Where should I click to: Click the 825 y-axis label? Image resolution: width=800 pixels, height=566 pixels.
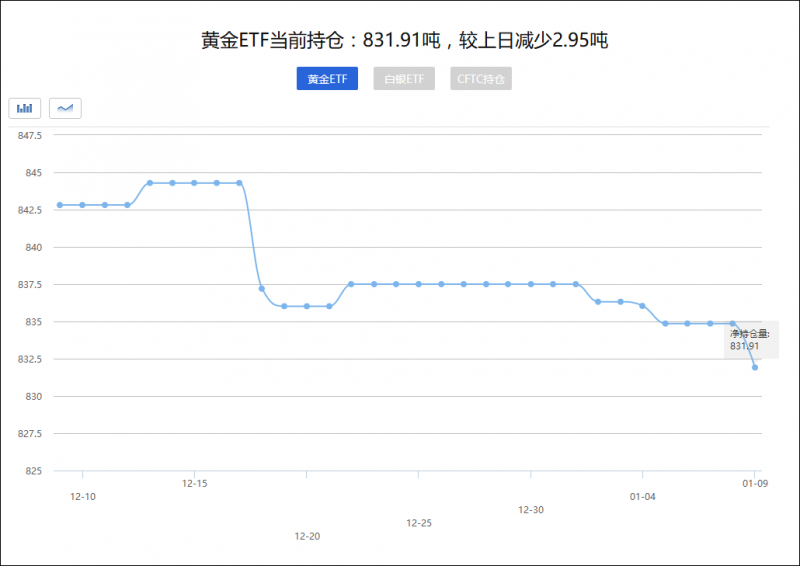point(34,471)
